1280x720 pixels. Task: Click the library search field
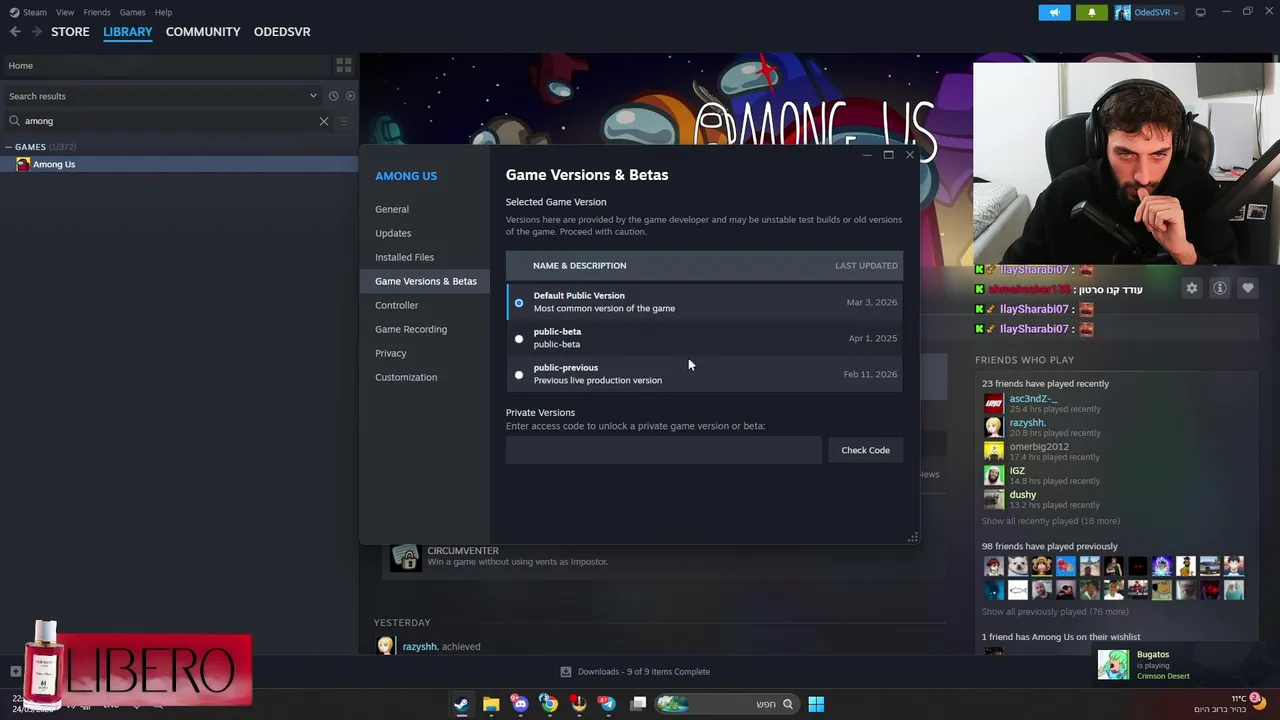click(x=165, y=121)
